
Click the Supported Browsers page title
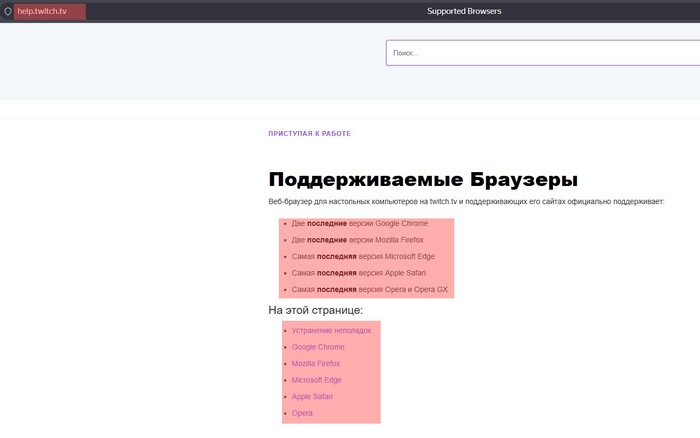(464, 12)
